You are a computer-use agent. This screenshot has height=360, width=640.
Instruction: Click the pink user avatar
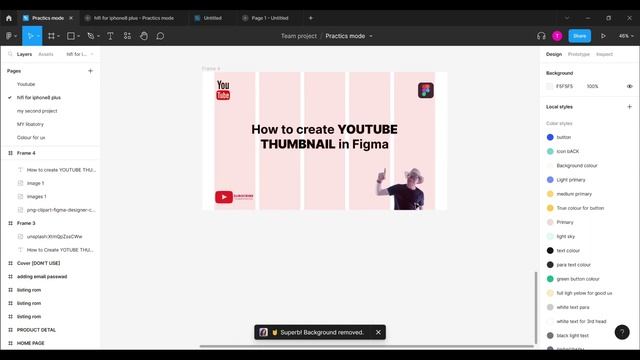click(x=557, y=36)
